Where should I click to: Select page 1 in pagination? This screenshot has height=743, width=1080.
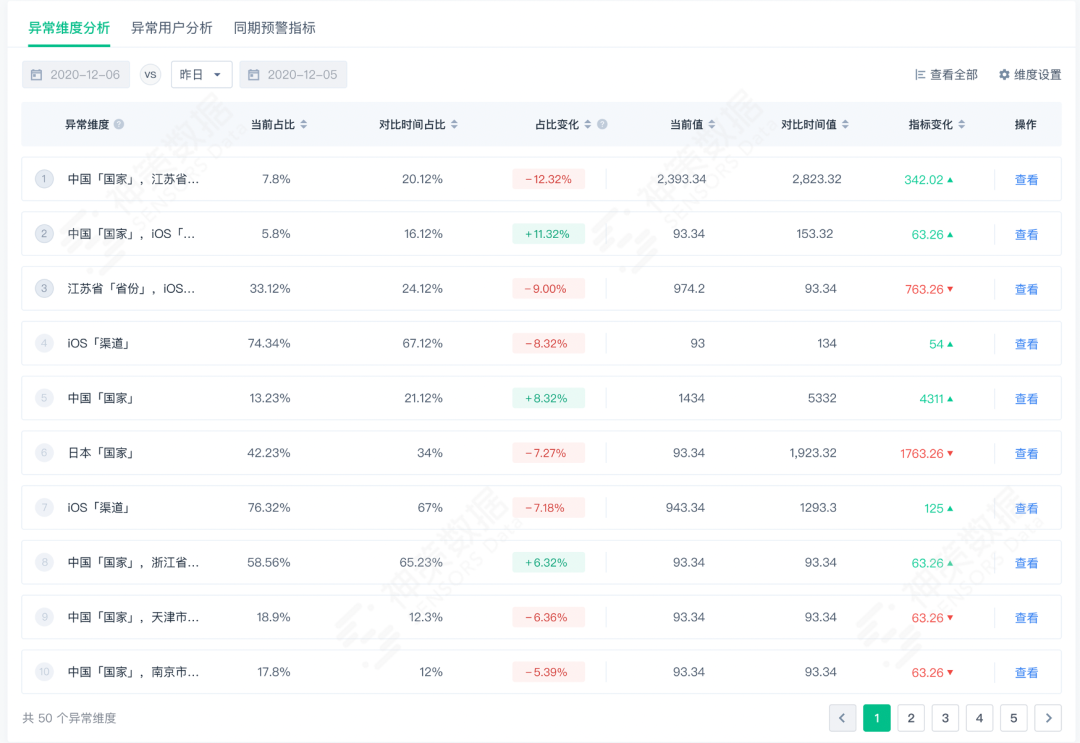[x=877, y=718]
